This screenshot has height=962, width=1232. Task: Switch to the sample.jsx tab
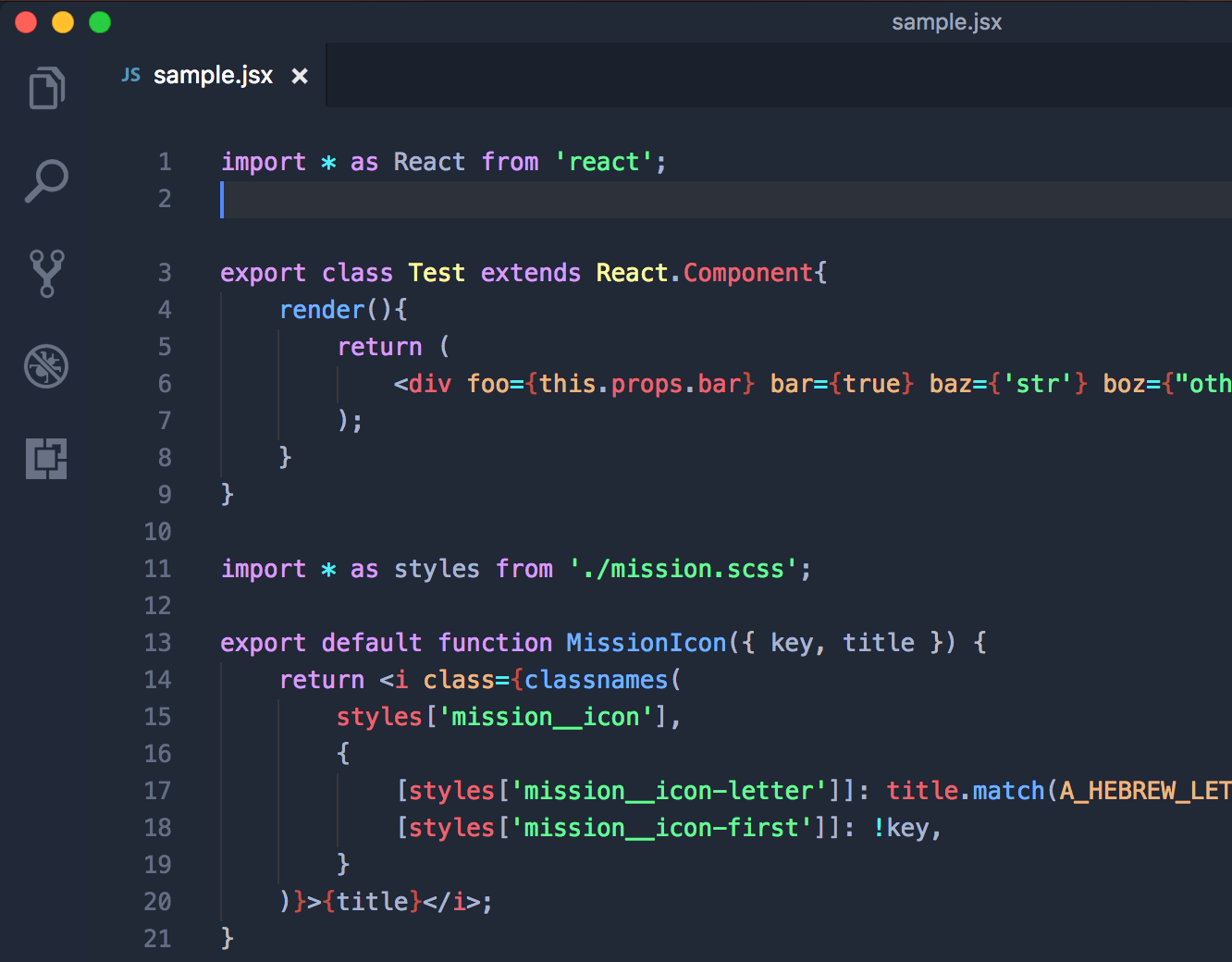(x=213, y=75)
